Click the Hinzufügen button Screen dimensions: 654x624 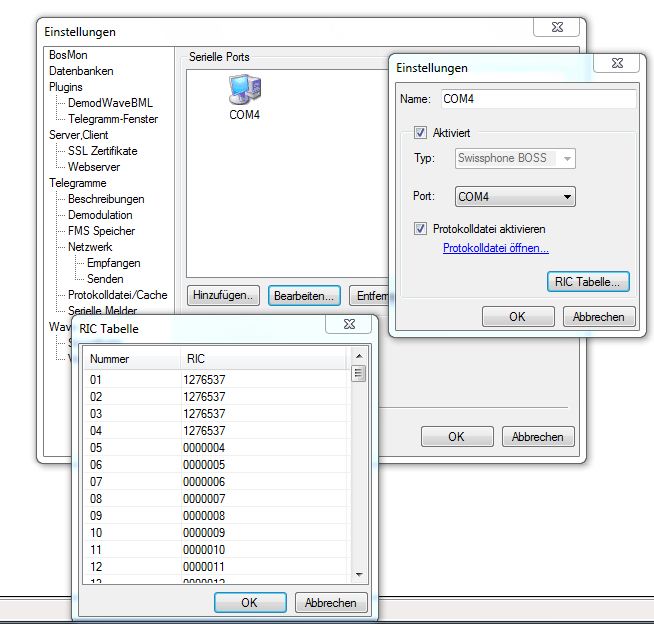(x=224, y=295)
